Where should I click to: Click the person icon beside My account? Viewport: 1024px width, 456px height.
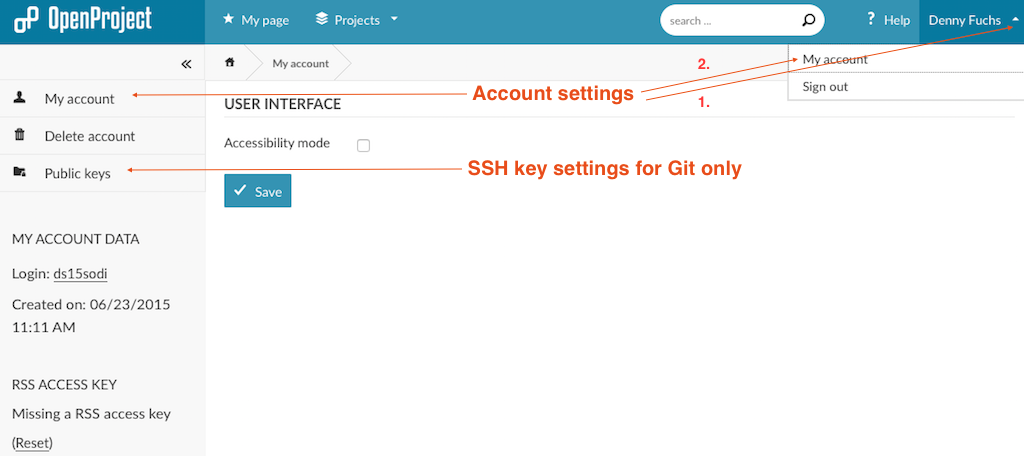(x=20, y=98)
